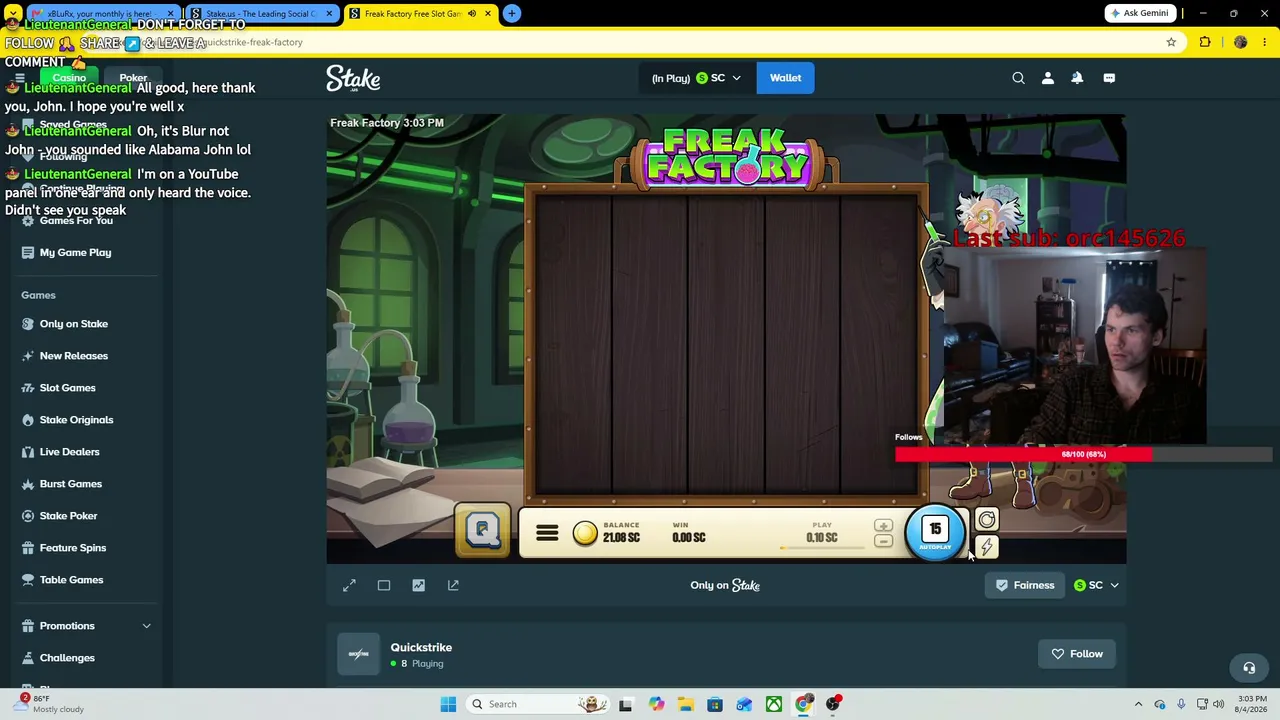Open Xbox app from taskbar
The height and width of the screenshot is (720, 1280).
point(774,704)
